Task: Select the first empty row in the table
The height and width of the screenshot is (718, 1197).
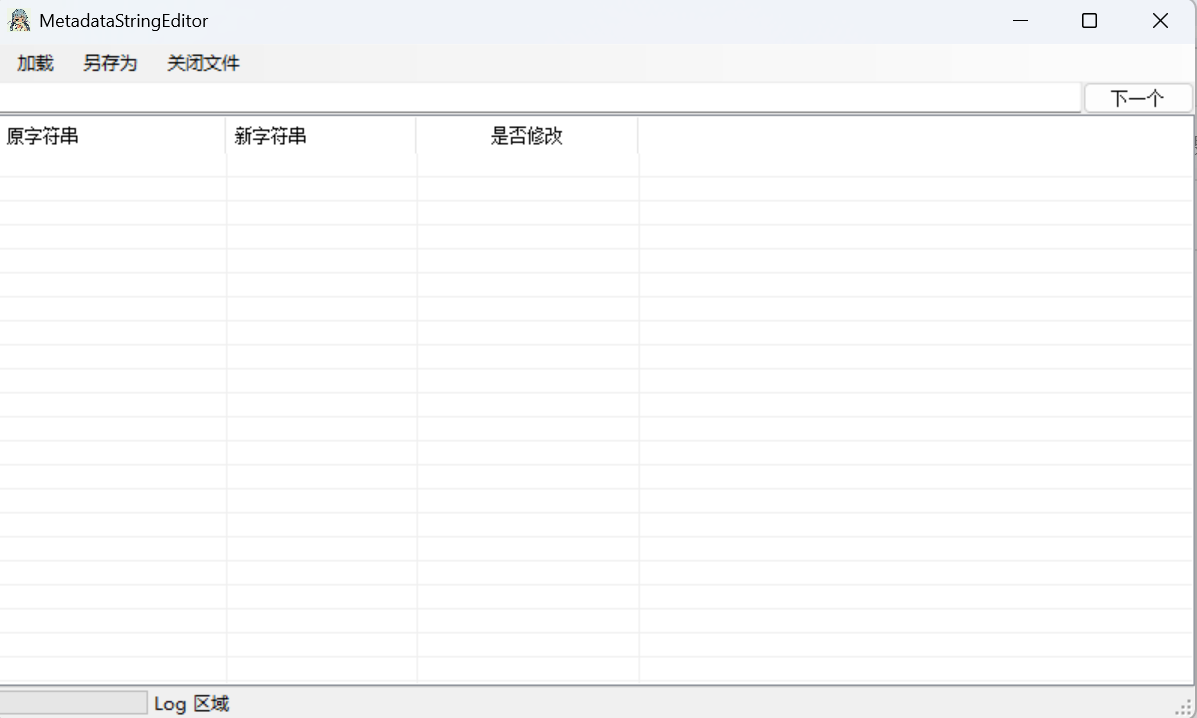Action: (112, 166)
